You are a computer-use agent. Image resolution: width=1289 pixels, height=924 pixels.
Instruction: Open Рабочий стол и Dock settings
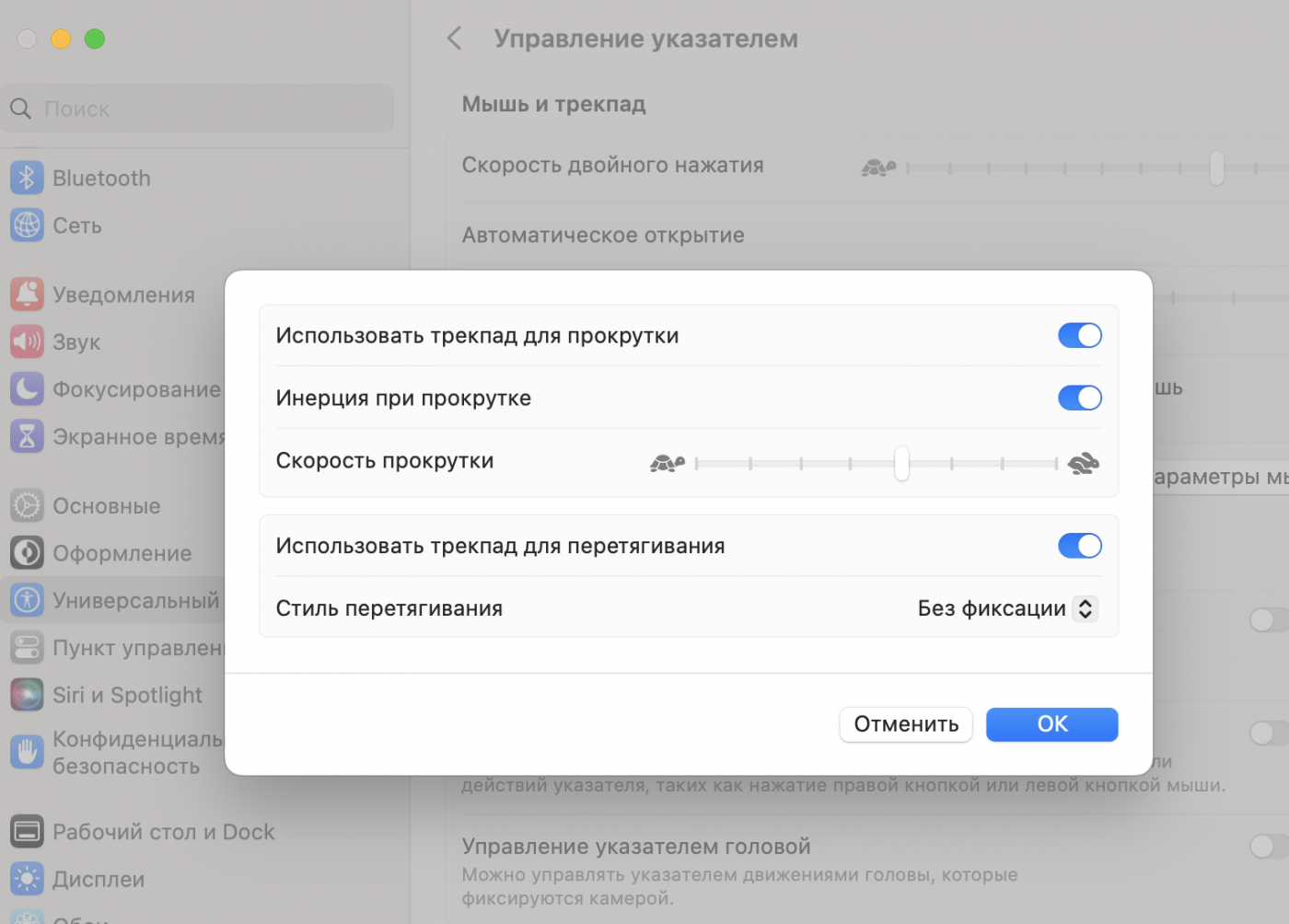tap(163, 832)
